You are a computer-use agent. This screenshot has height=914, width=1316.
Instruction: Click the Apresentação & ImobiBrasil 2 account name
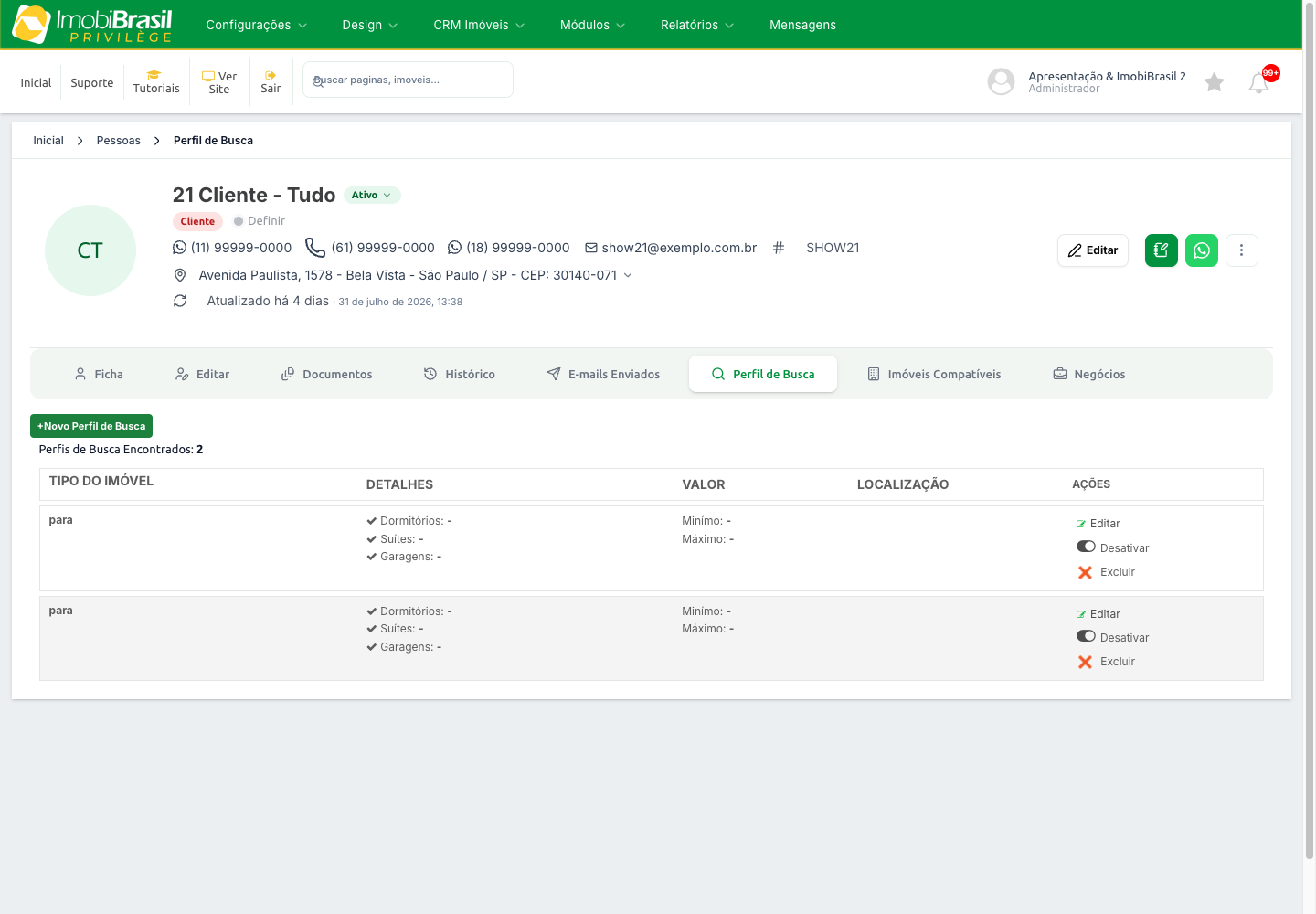tap(1107, 76)
